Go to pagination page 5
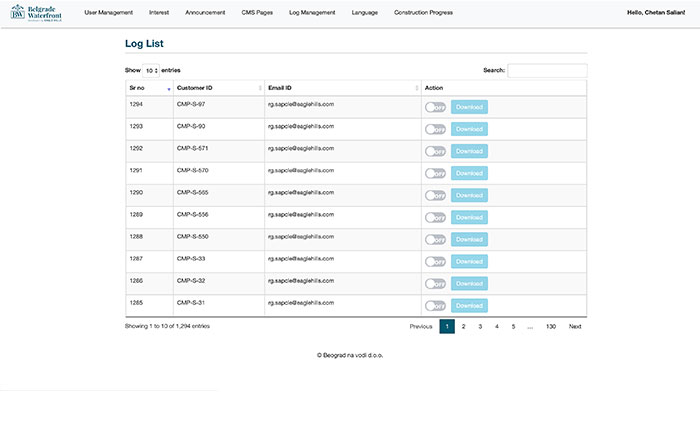Viewport: 700px width, 435px height. click(513, 326)
